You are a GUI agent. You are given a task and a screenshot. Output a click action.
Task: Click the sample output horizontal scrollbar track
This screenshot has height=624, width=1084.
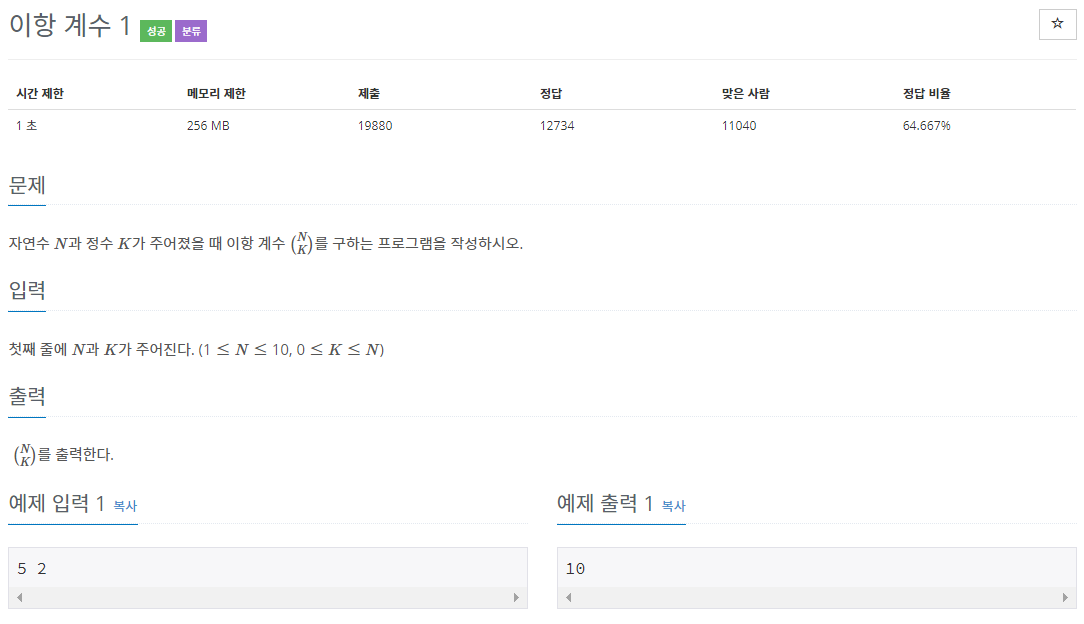tap(816, 597)
